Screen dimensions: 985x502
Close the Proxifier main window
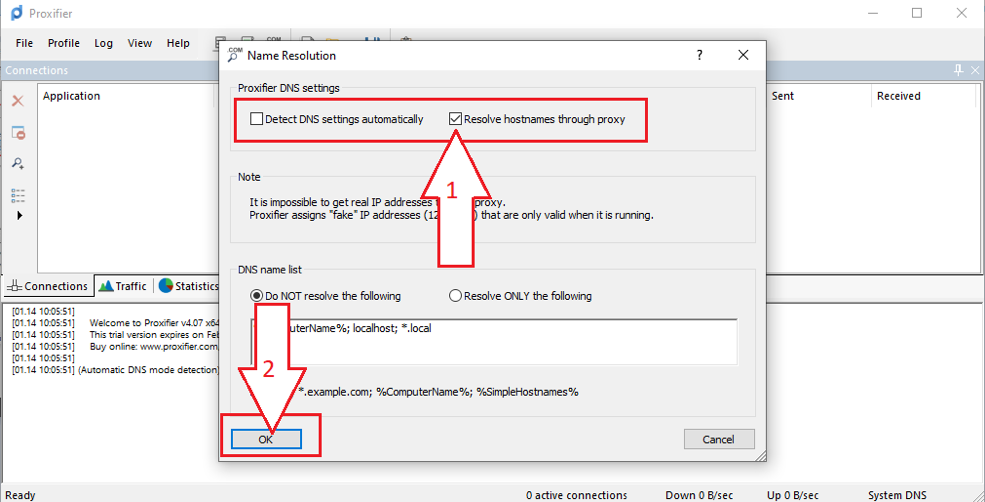tap(961, 13)
